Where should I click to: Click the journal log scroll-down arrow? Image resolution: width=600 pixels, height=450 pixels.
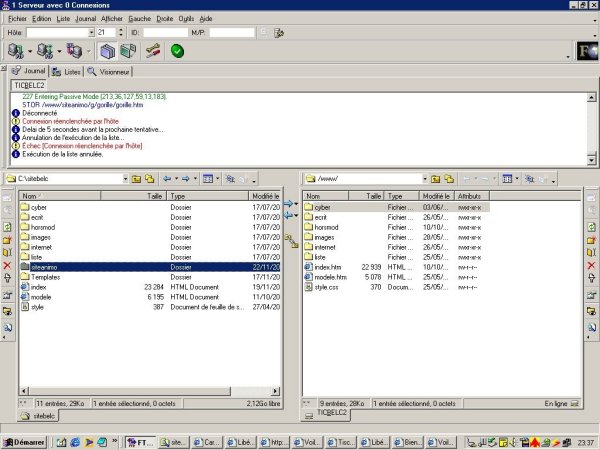(x=592, y=160)
